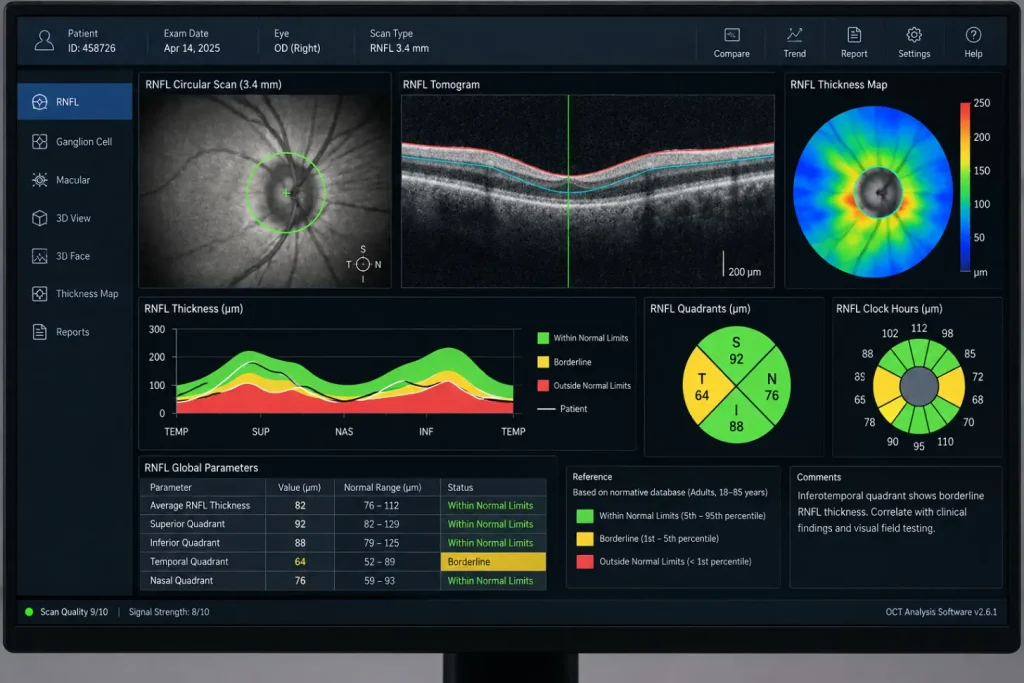Select the Thickness Map sidebar icon
Image resolution: width=1024 pixels, height=683 pixels.
[40, 294]
